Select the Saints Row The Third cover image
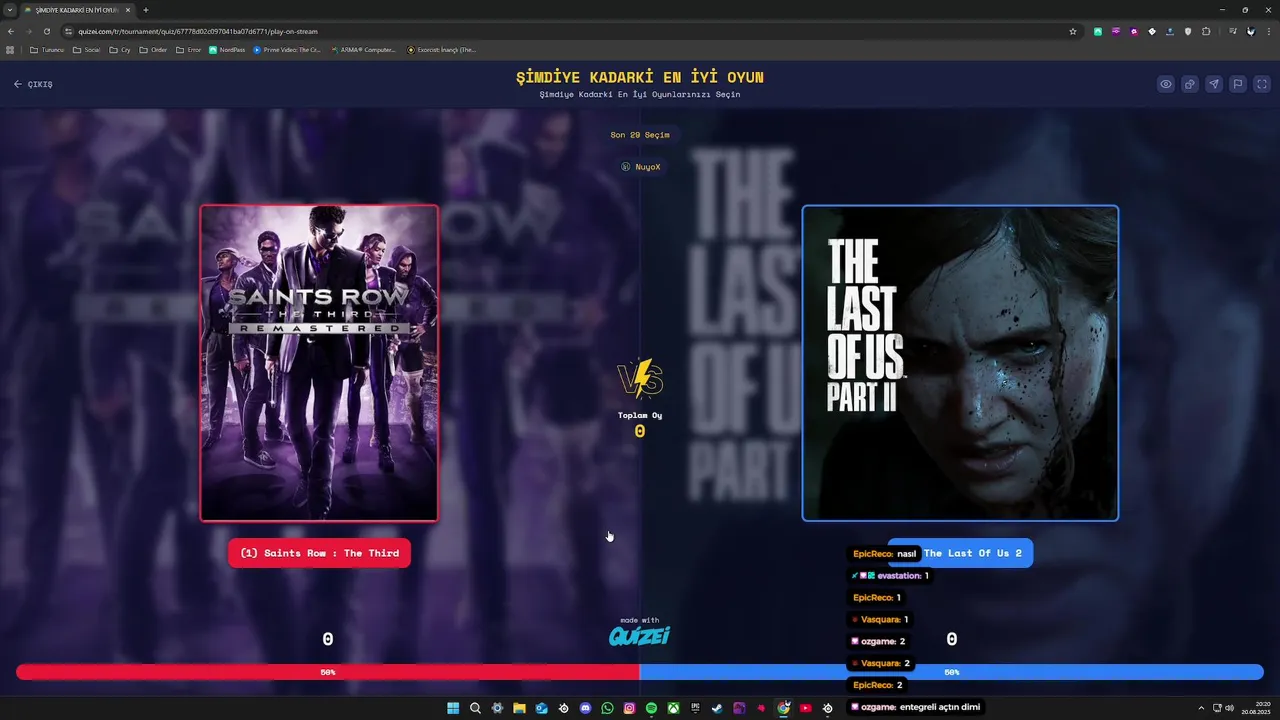This screenshot has height=720, width=1280. [319, 363]
